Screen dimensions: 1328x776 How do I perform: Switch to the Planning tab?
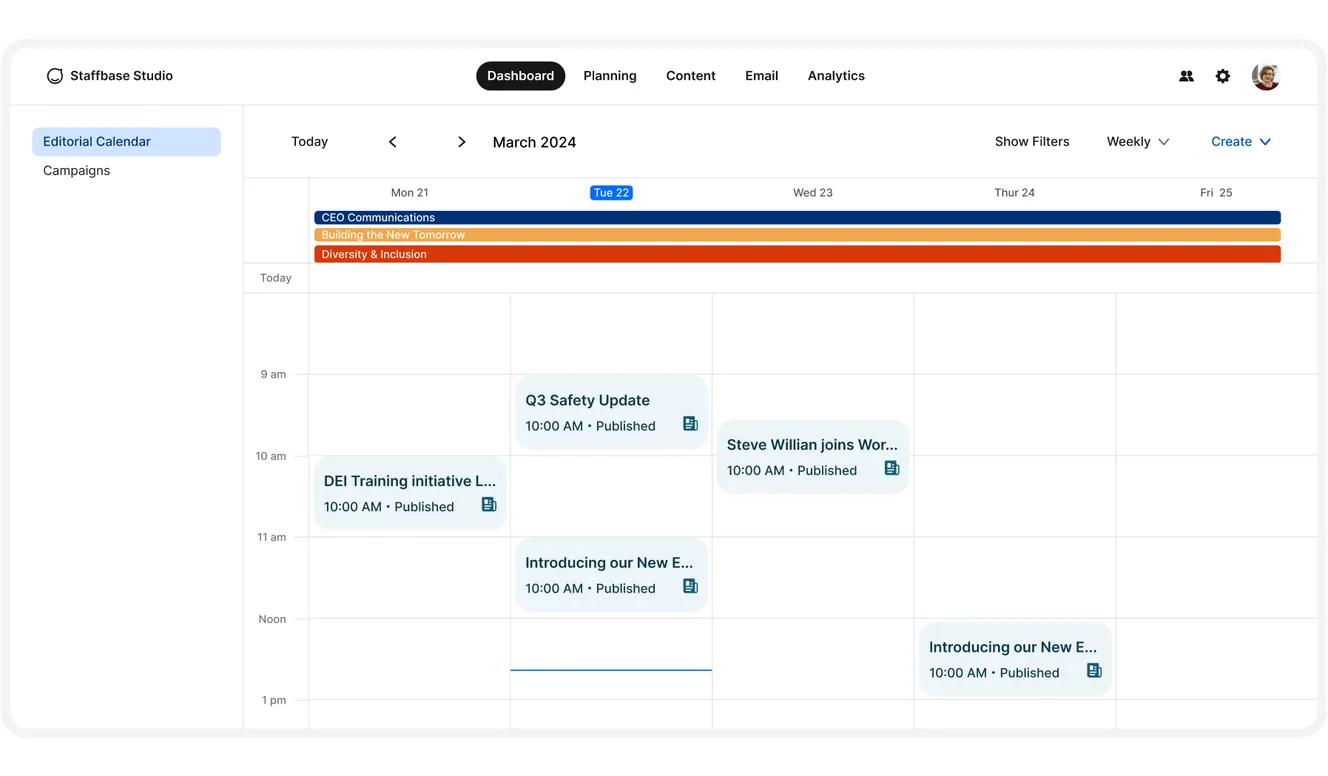click(610, 75)
